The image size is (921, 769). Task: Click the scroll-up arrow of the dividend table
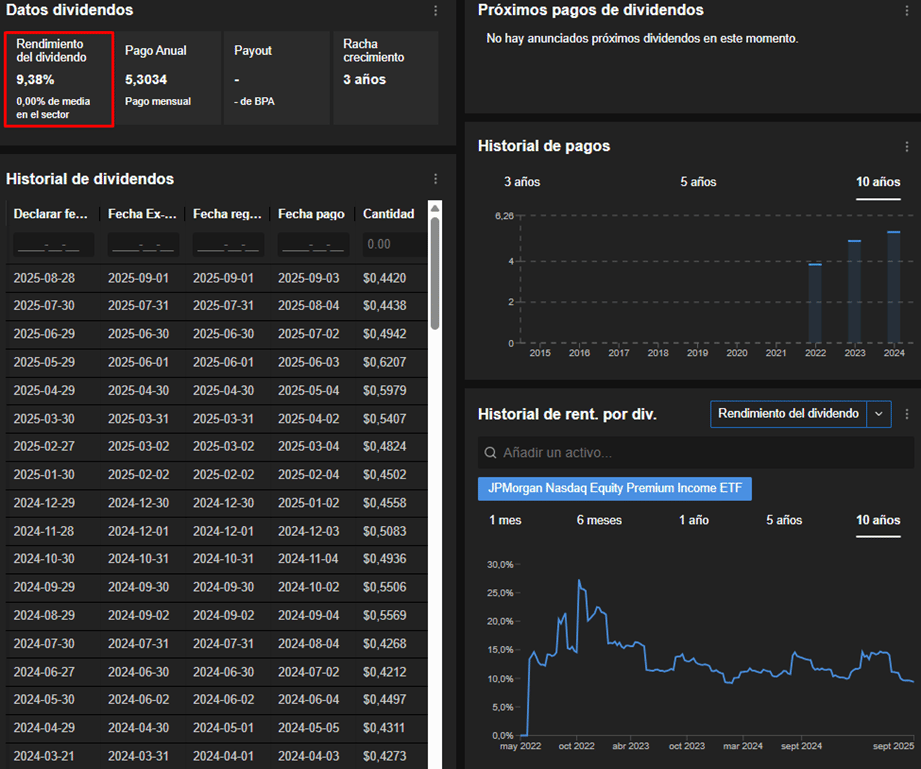pyautogui.click(x=434, y=207)
